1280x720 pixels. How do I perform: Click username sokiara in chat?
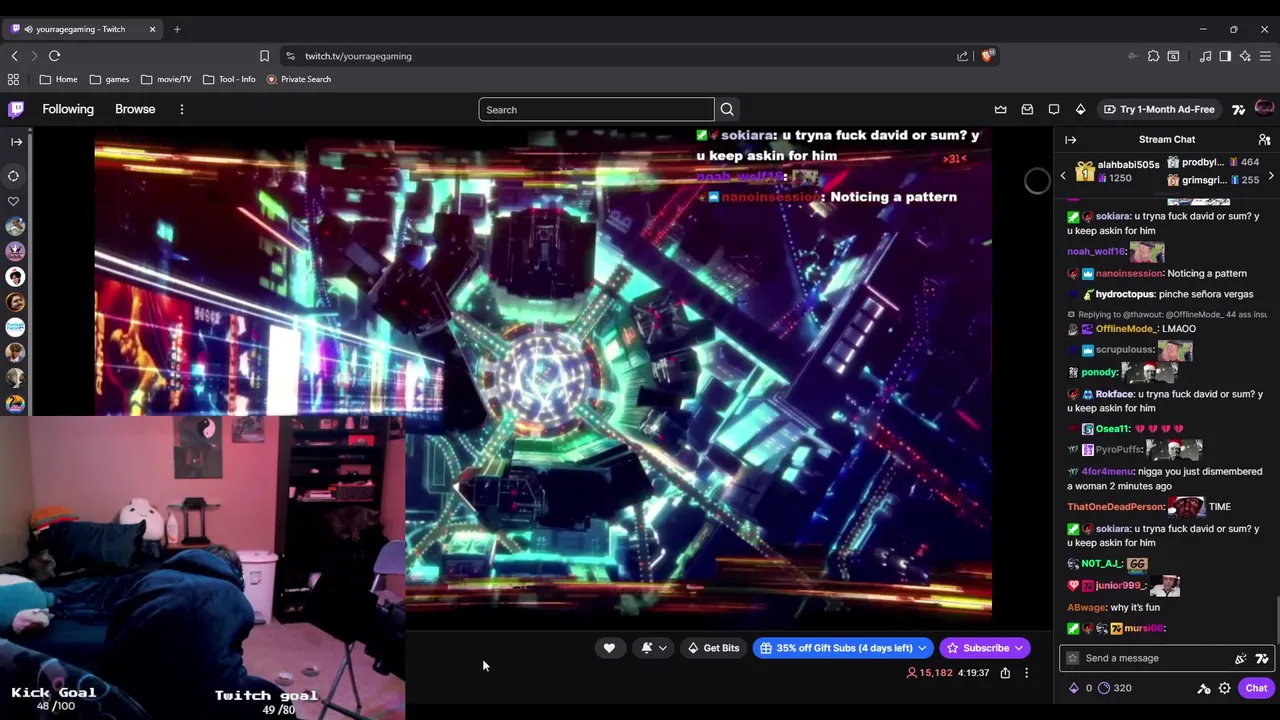coord(1113,216)
